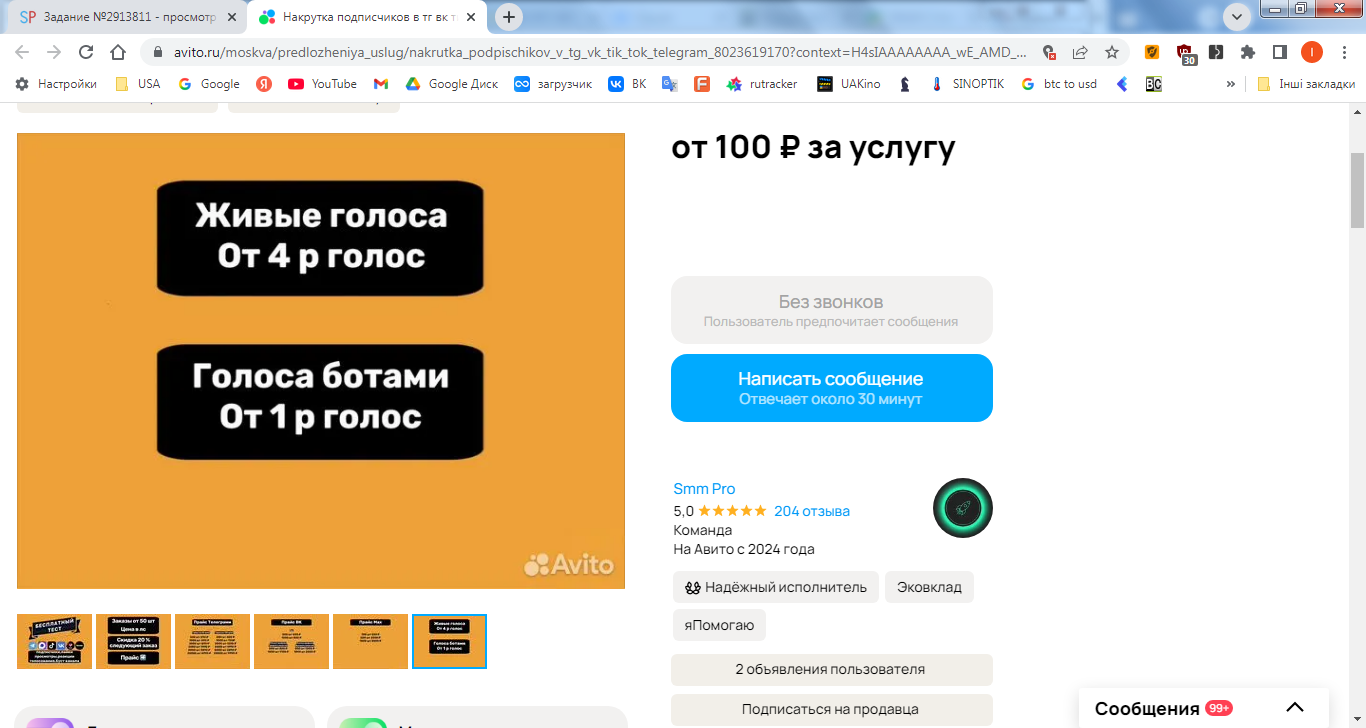Select Бесплатный тест thumbnail
Viewport: 1366px width, 728px height.
click(55, 641)
